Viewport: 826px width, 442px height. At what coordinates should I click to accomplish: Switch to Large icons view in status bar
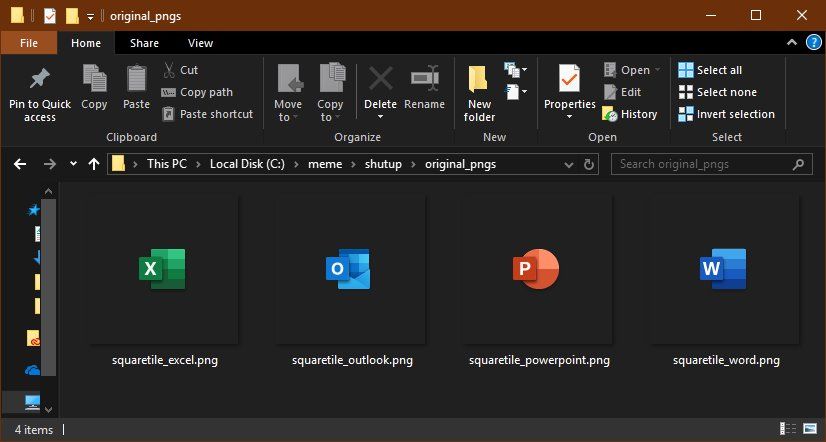pos(810,429)
